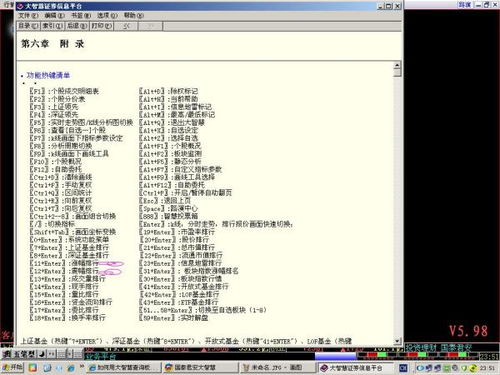Viewport: 500px width, 375px height.
Task: Click the blue progress bar in the status strip
Action: [x=335, y=356]
